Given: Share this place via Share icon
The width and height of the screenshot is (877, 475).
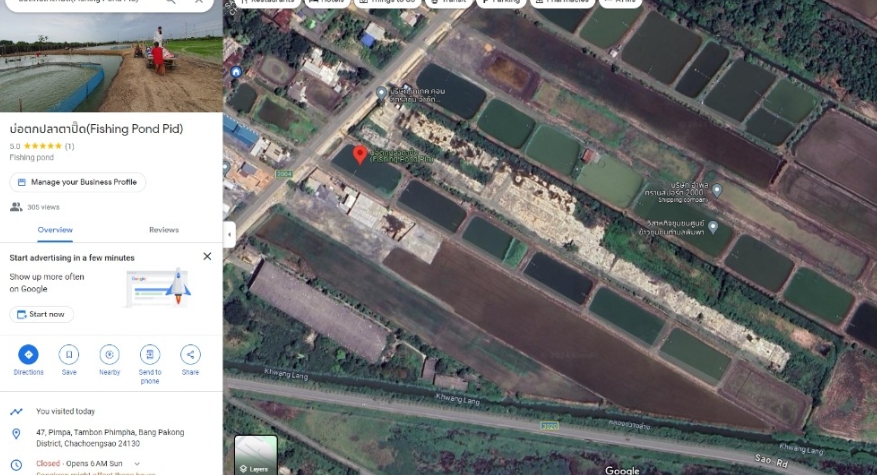Looking at the screenshot, I should click(190, 354).
